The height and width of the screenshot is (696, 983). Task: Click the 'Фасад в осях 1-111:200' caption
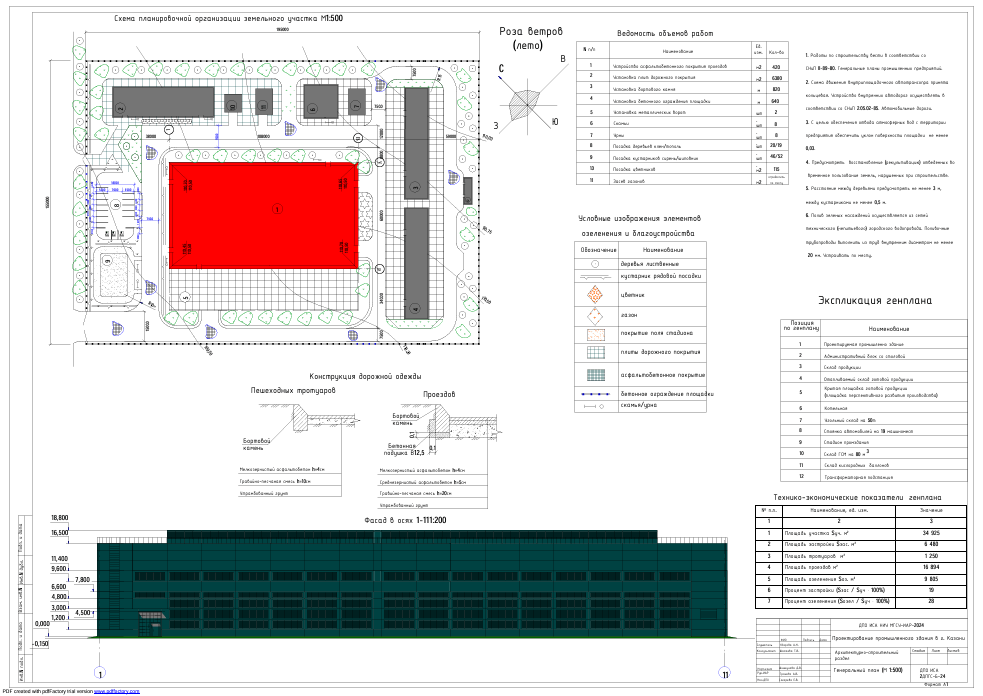[404, 521]
